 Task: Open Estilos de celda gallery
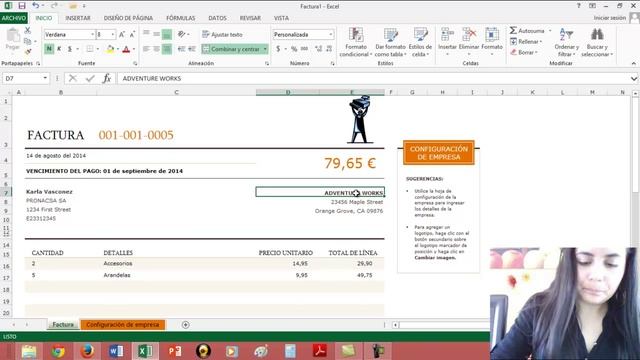[420, 42]
